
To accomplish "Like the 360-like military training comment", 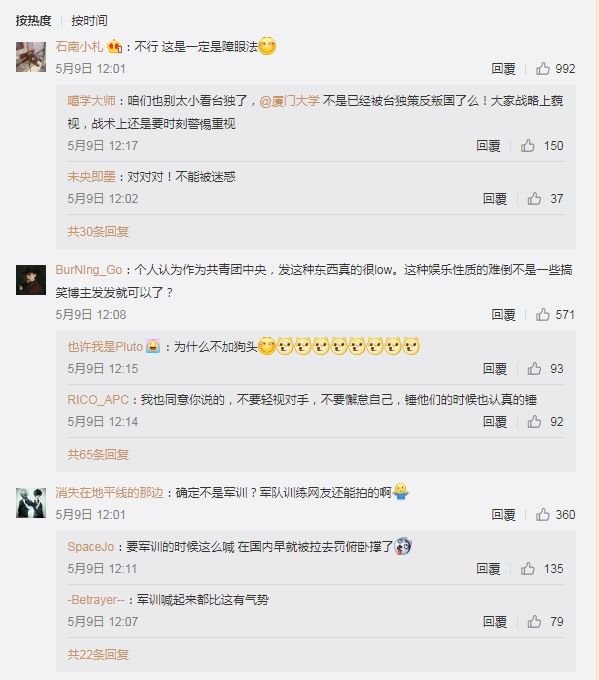I will pyautogui.click(x=543, y=514).
